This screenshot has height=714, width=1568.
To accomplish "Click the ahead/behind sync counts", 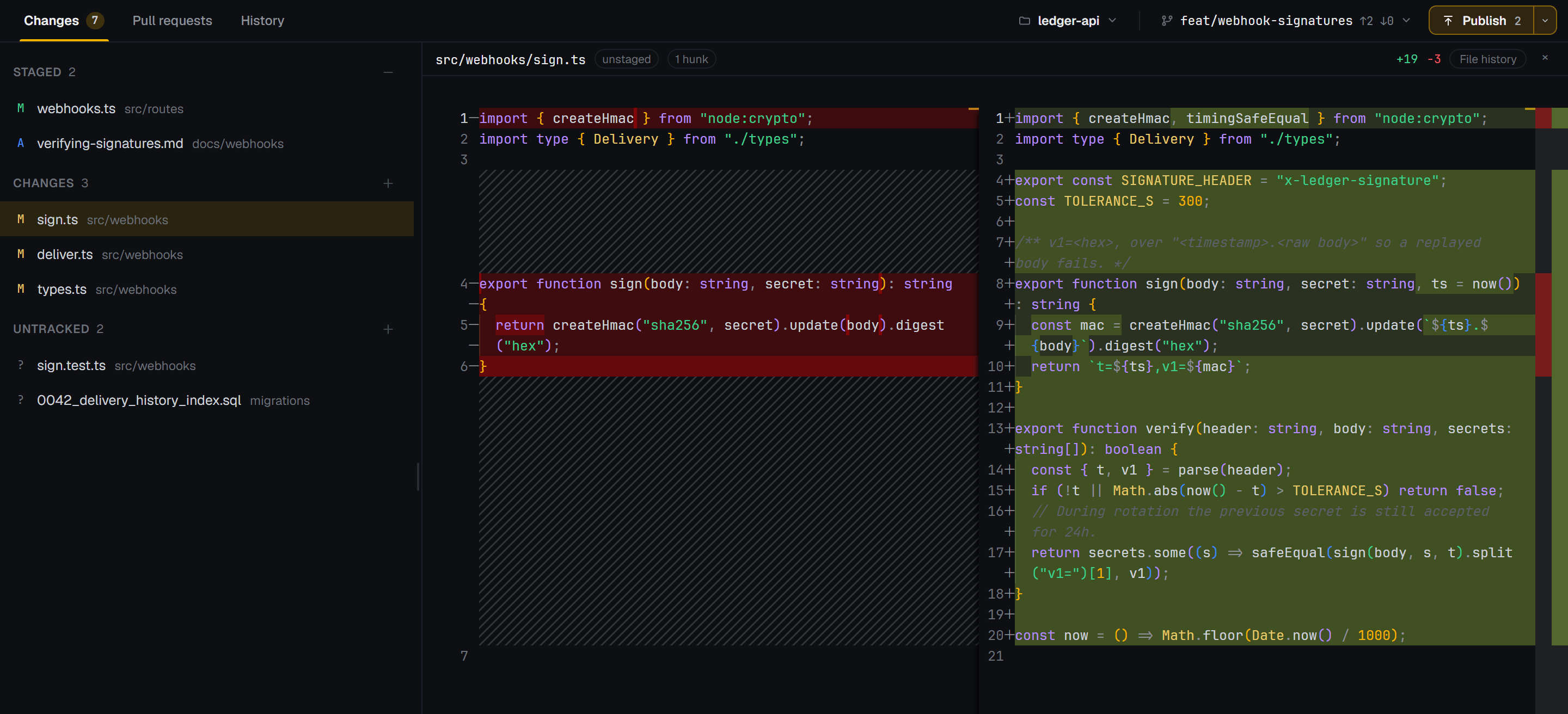I will click(x=1377, y=21).
